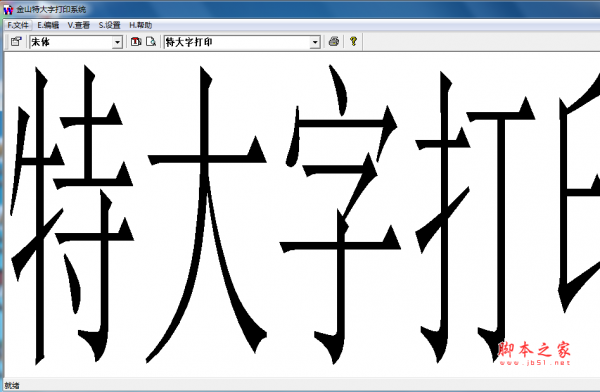This screenshot has height=392, width=600.
Task: Expand the font dropdown arrow
Action: click(x=117, y=42)
